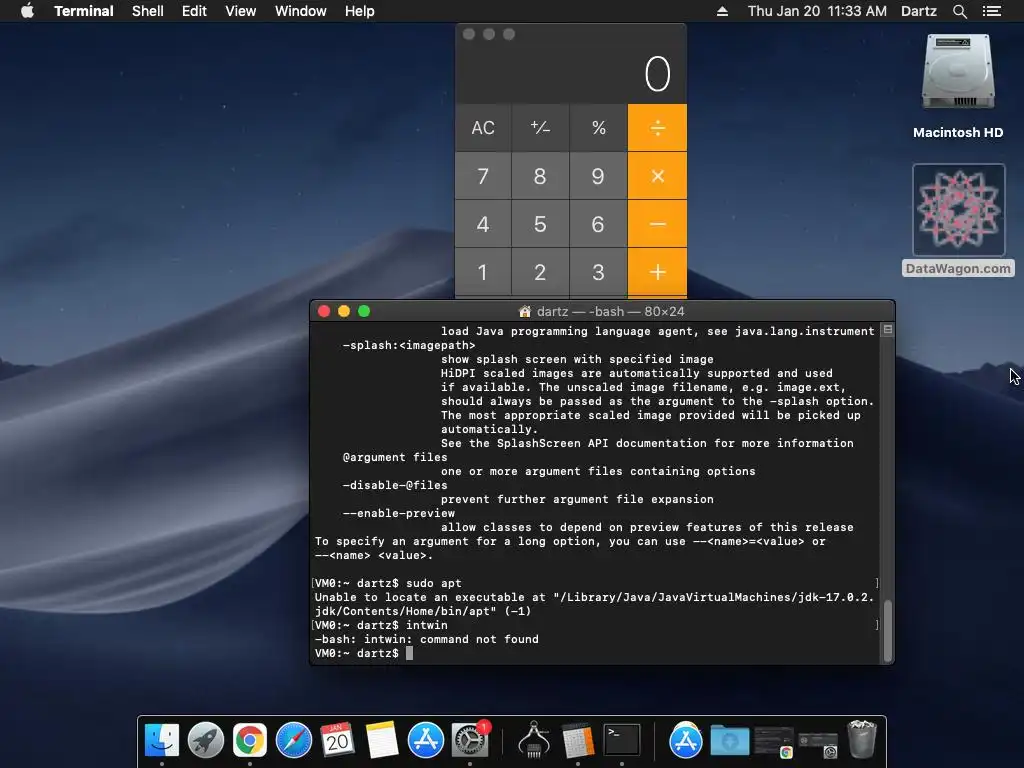Viewport: 1024px width, 768px height.
Task: Click the multiply operator in Calculator
Action: (x=658, y=176)
